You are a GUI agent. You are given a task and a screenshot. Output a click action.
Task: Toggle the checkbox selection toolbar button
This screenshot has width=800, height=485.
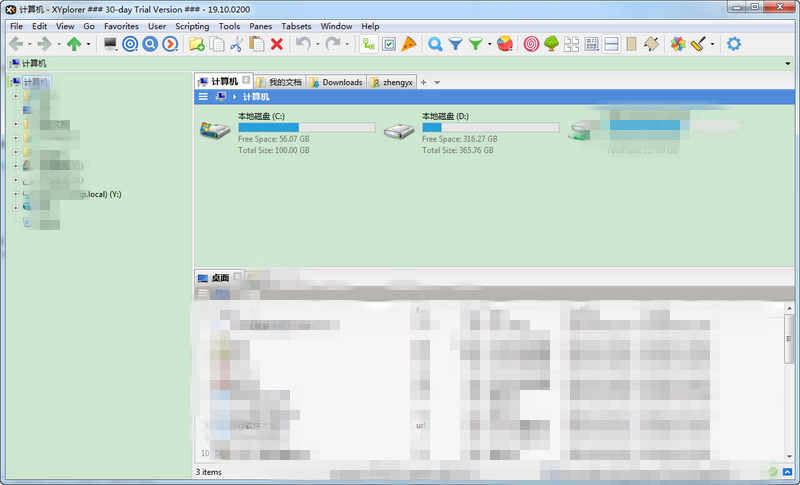click(x=389, y=44)
